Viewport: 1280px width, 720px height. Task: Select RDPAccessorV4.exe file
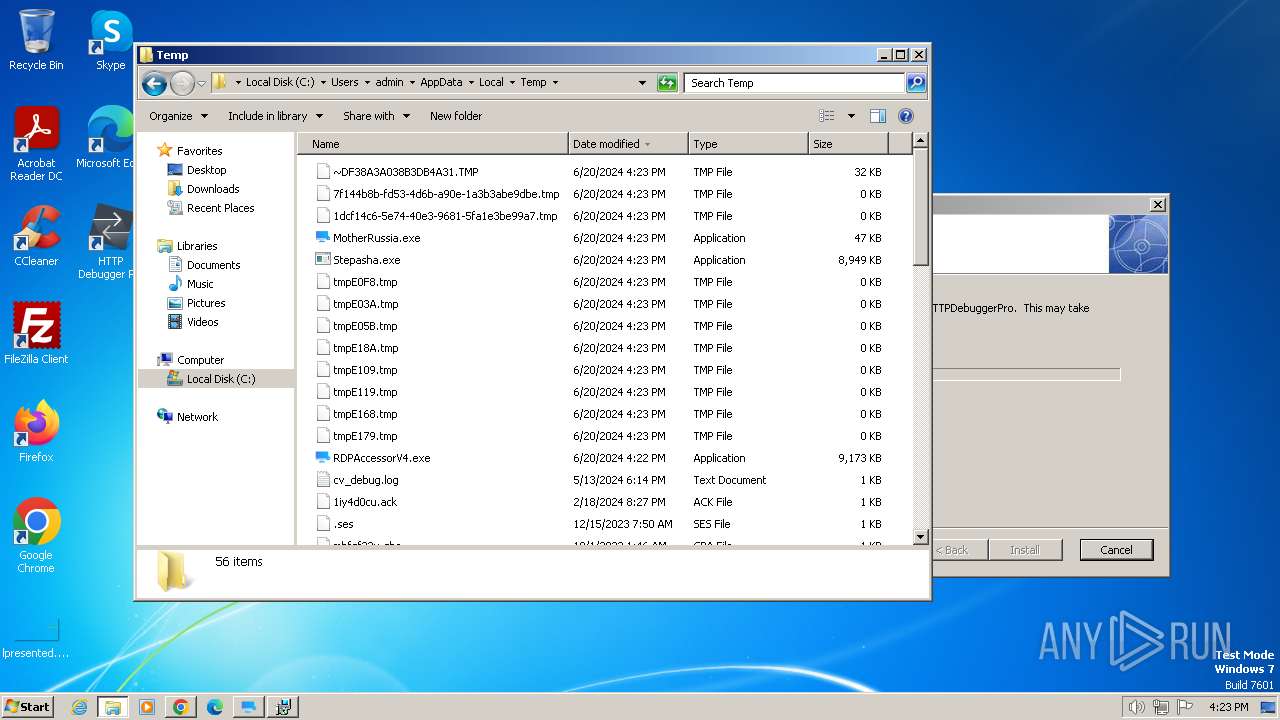click(x=381, y=458)
